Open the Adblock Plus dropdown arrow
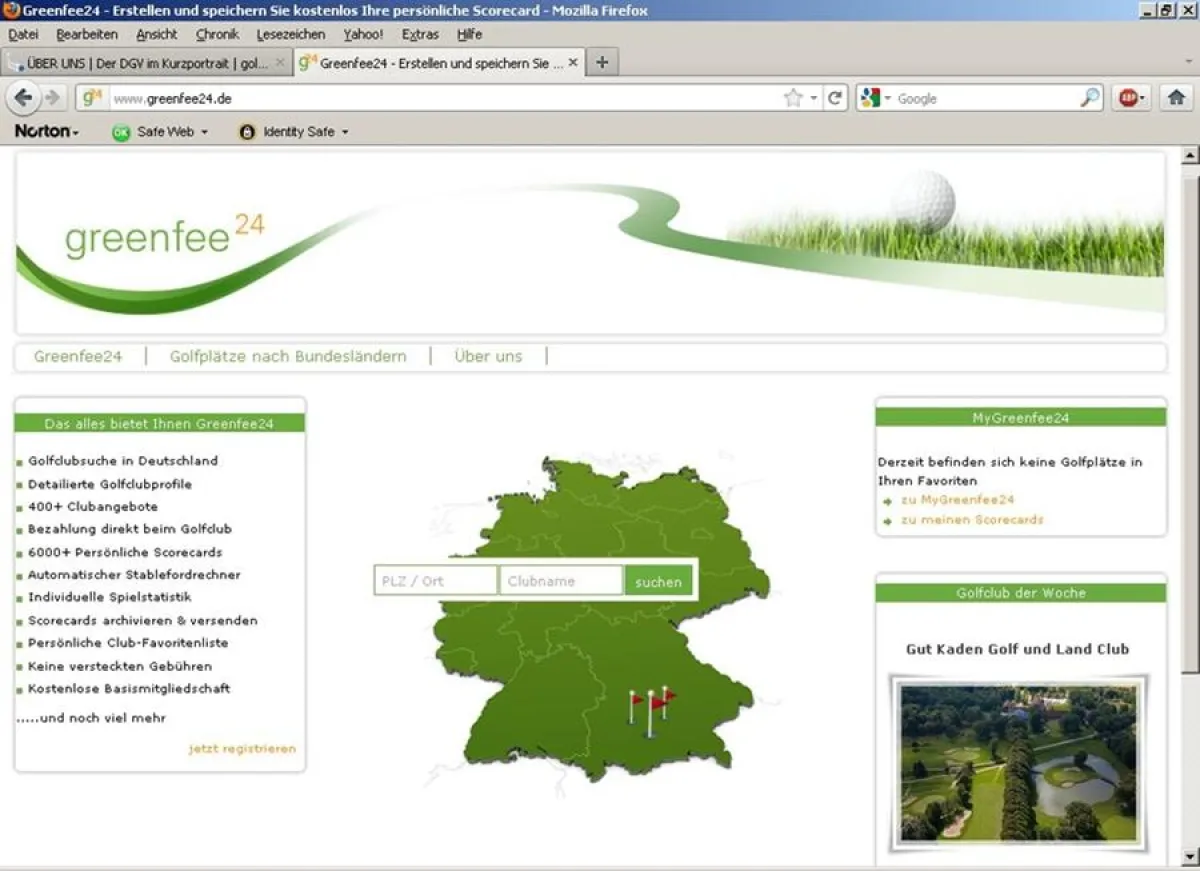 (x=1143, y=98)
